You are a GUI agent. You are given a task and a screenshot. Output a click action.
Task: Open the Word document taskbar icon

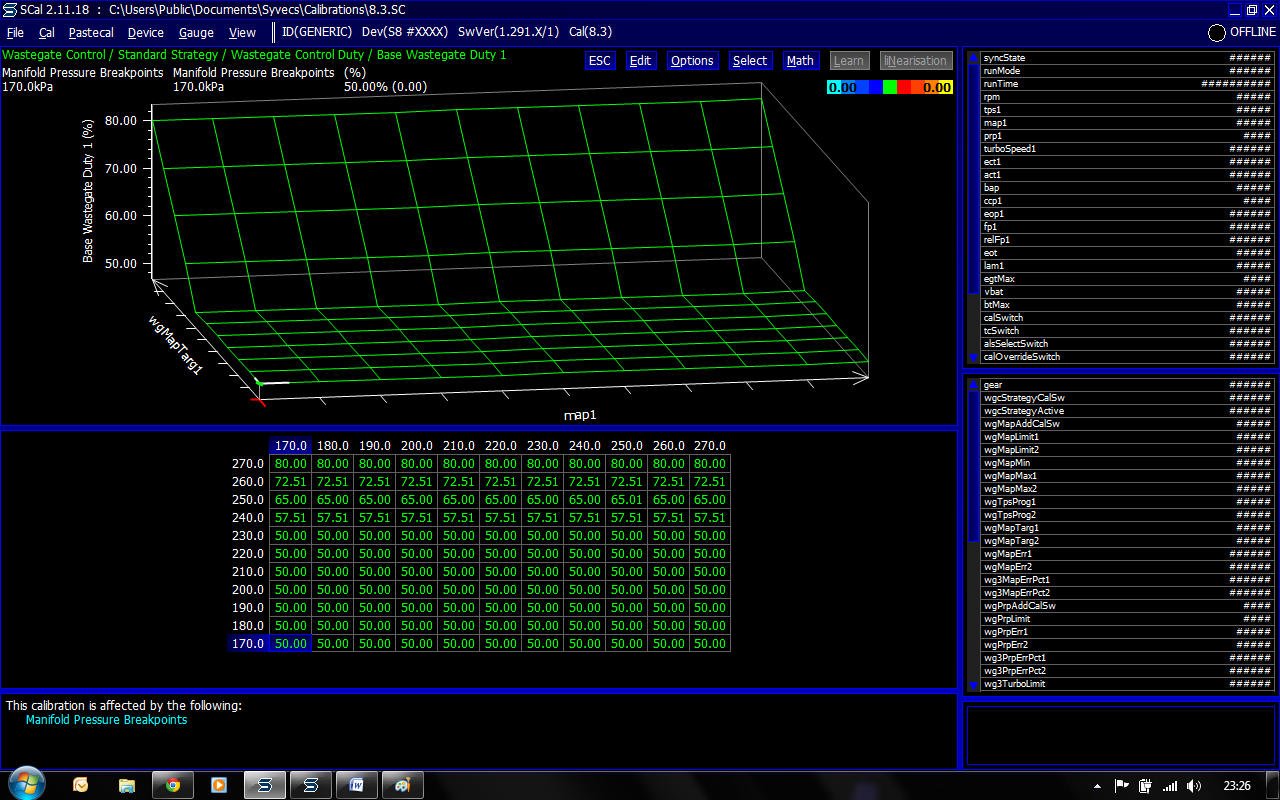coord(355,785)
